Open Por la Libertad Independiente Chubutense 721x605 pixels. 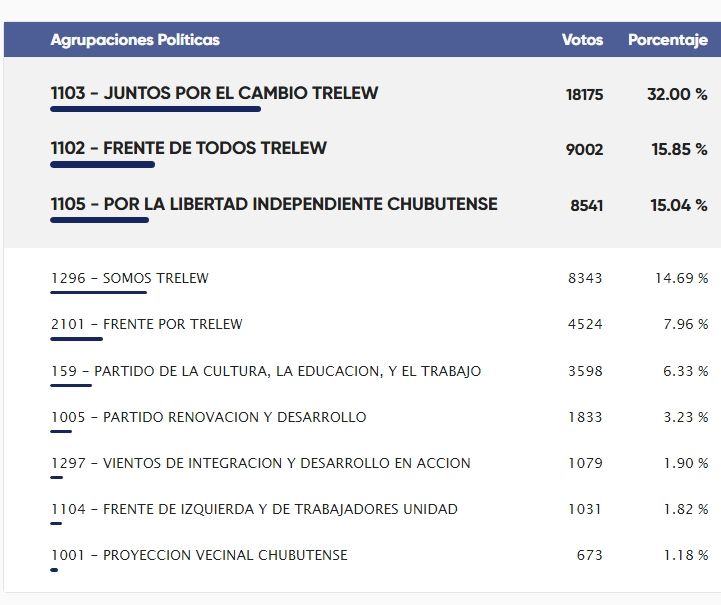pos(273,204)
